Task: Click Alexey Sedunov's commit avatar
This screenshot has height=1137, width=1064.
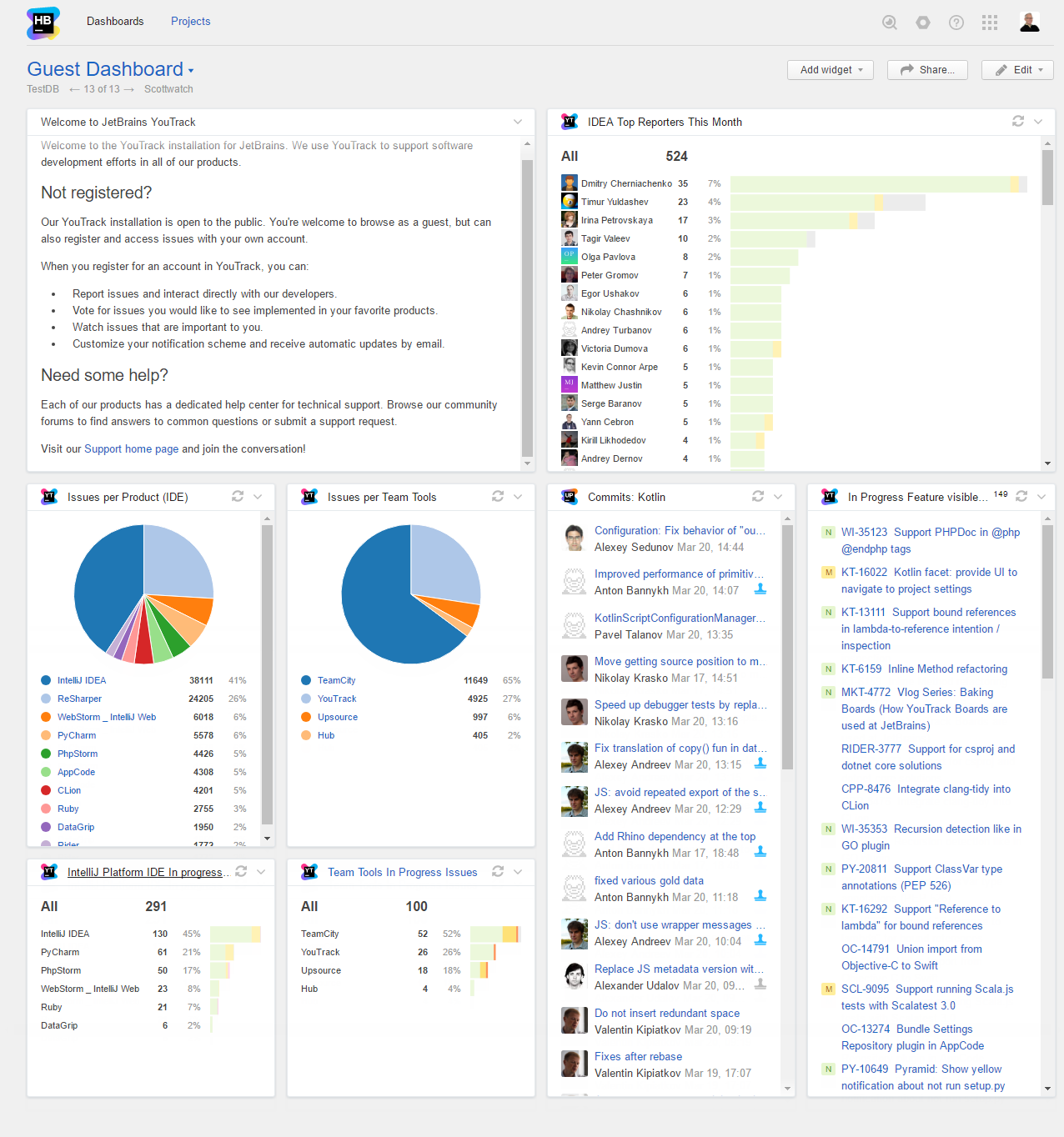Action: (x=575, y=538)
